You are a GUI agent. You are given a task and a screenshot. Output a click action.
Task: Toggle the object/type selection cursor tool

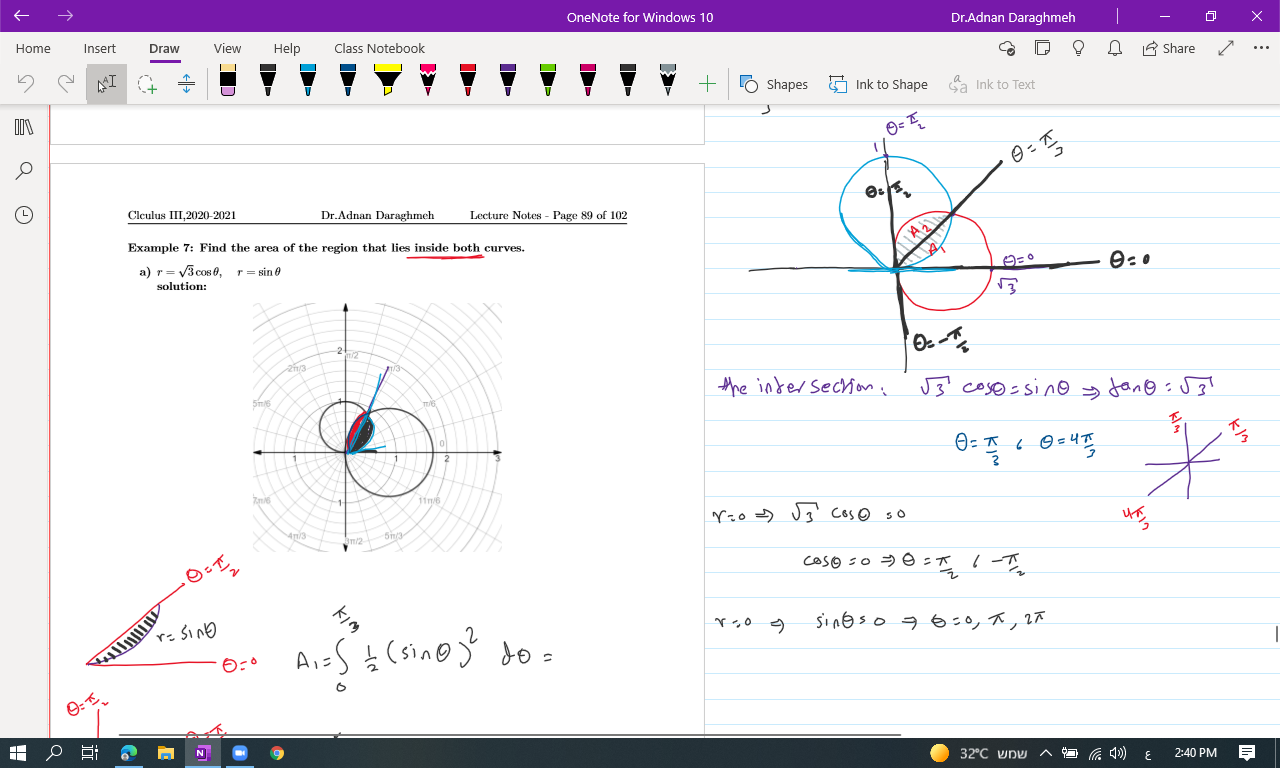pos(106,84)
